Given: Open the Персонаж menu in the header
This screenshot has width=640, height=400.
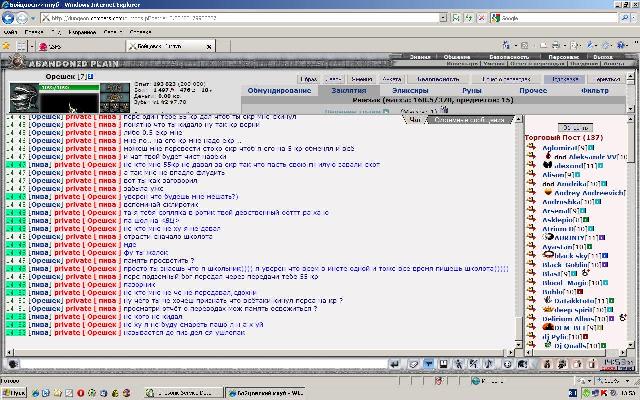Looking at the screenshot, I should point(562,57).
